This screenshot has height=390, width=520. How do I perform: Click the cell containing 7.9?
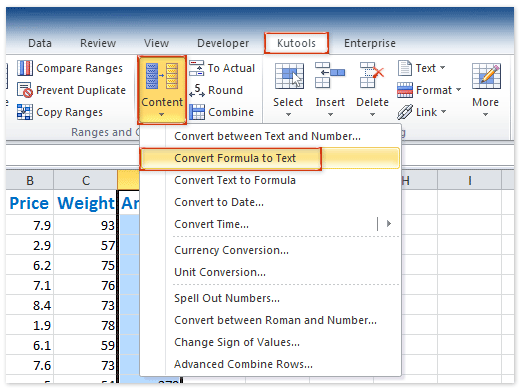[29, 225]
